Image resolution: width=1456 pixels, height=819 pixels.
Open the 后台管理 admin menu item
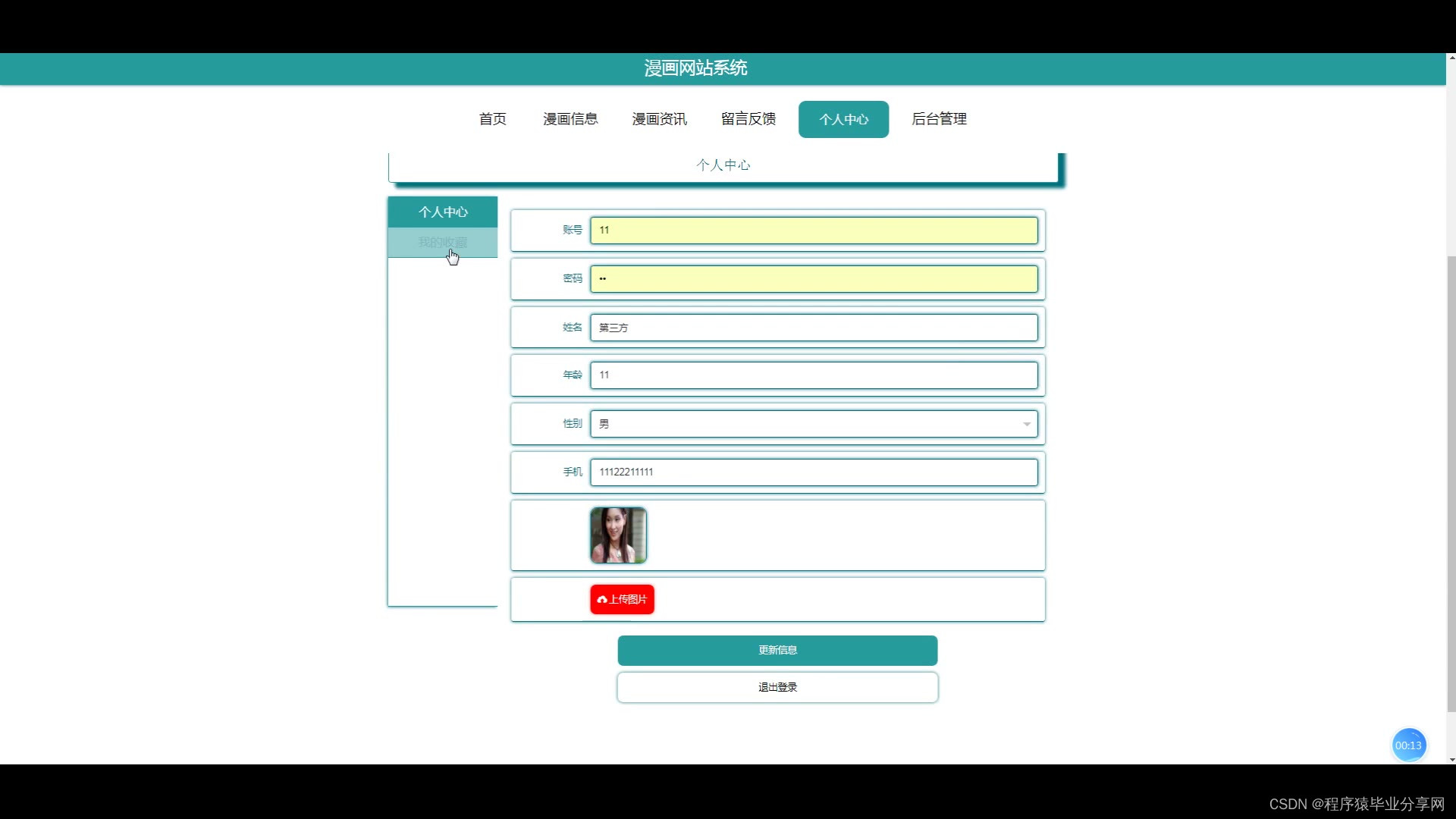click(x=939, y=119)
